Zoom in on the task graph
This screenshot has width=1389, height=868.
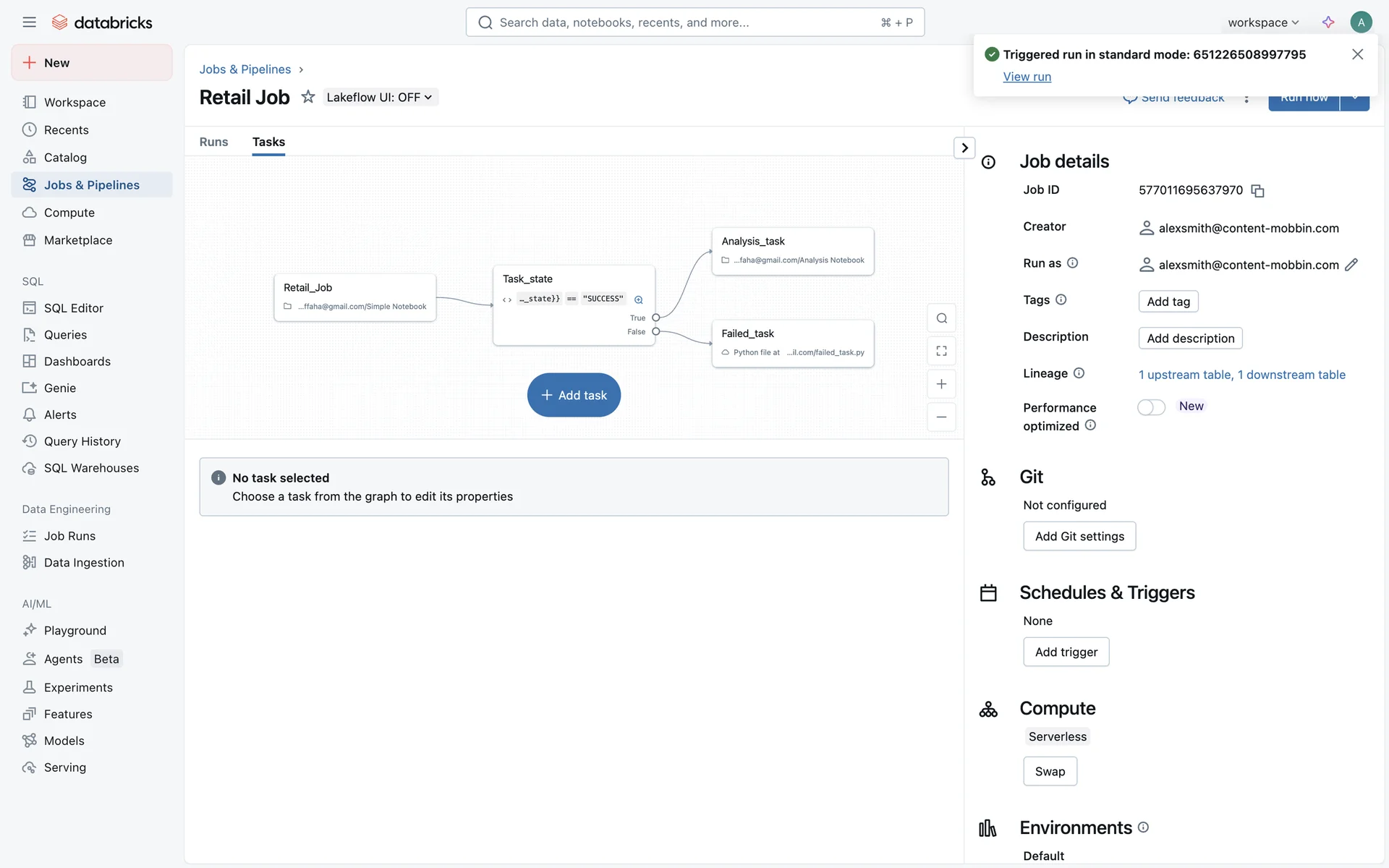tap(941, 384)
